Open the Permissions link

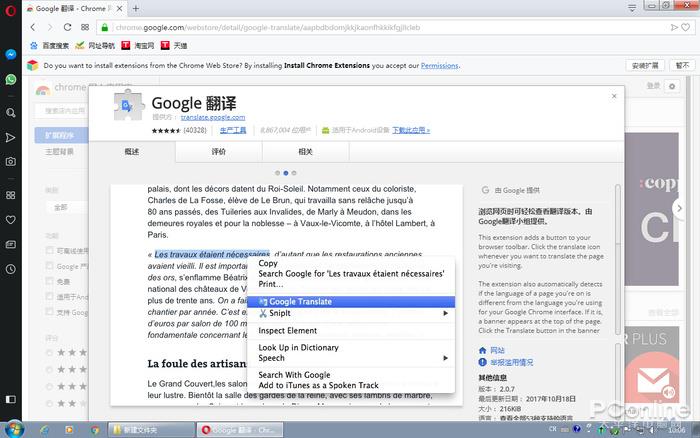coord(439,65)
